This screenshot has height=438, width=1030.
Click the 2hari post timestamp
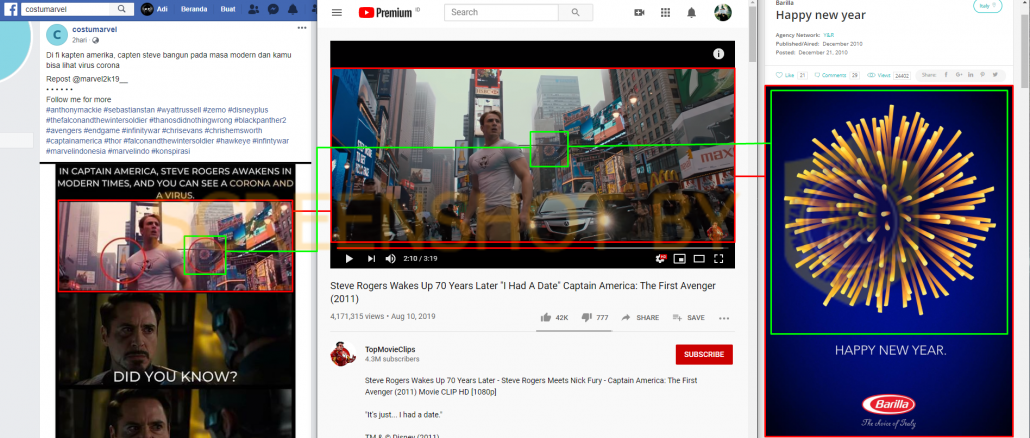tap(81, 41)
